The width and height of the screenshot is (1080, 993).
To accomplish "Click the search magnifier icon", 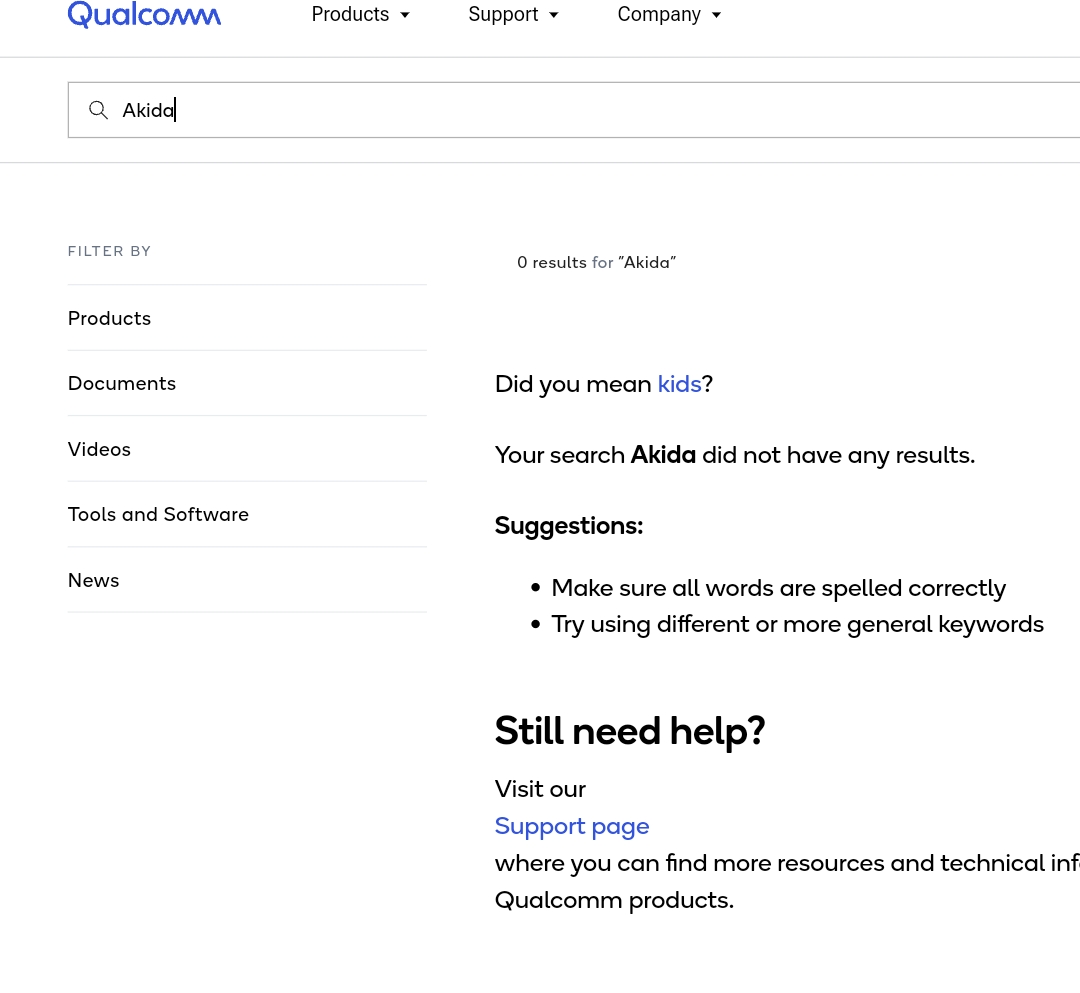I will coord(98,110).
